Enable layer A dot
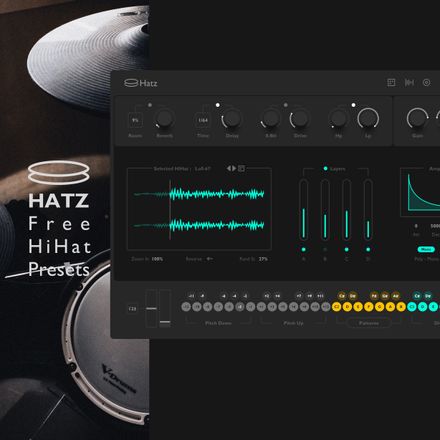Screen dimensions: 440x440 click(x=303, y=249)
